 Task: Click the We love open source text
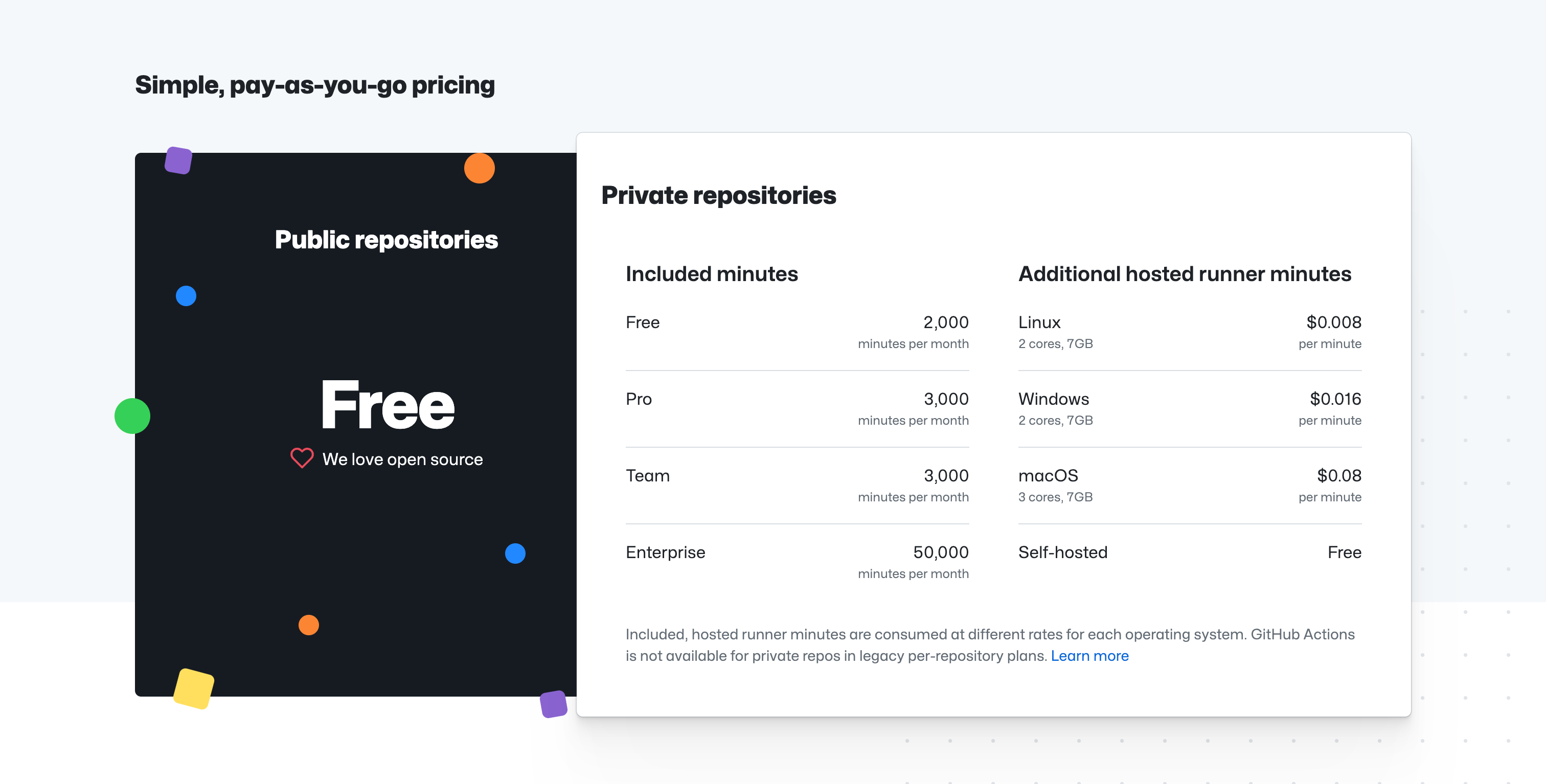pos(402,459)
